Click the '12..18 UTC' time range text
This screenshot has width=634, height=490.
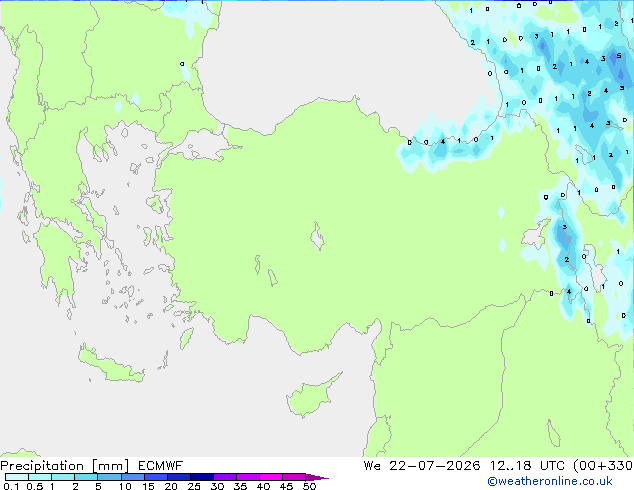tap(528, 466)
